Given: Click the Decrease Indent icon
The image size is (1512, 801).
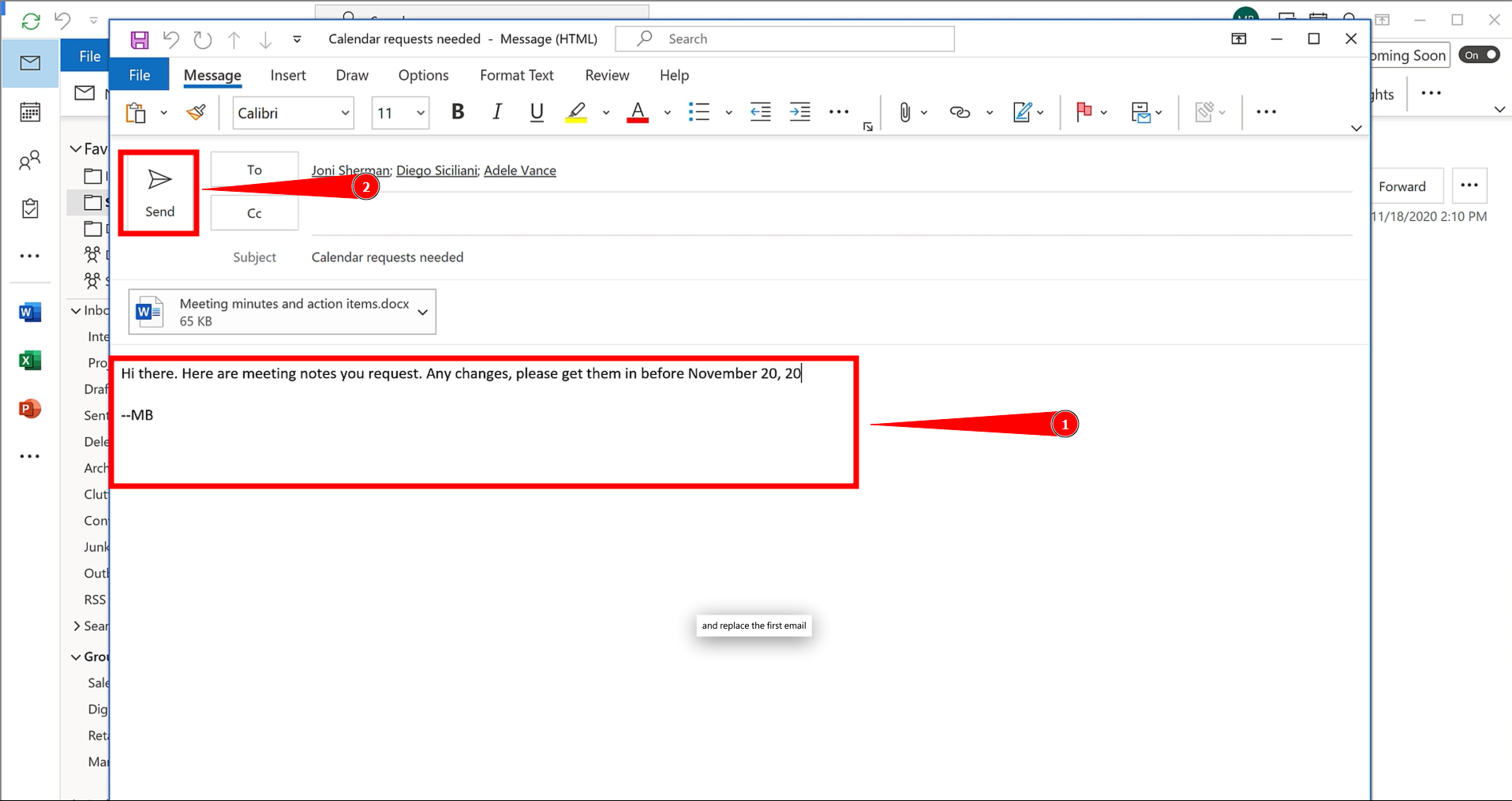Looking at the screenshot, I should tap(760, 112).
